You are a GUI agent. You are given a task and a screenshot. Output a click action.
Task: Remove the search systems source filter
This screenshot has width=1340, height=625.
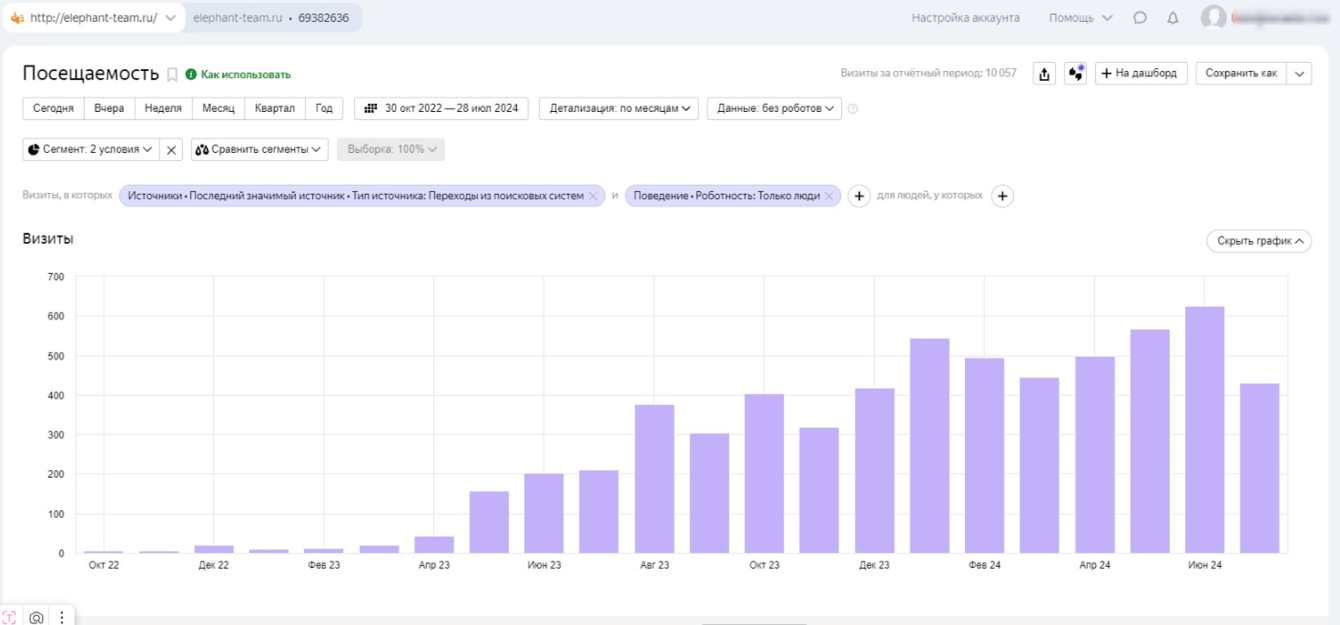[593, 196]
